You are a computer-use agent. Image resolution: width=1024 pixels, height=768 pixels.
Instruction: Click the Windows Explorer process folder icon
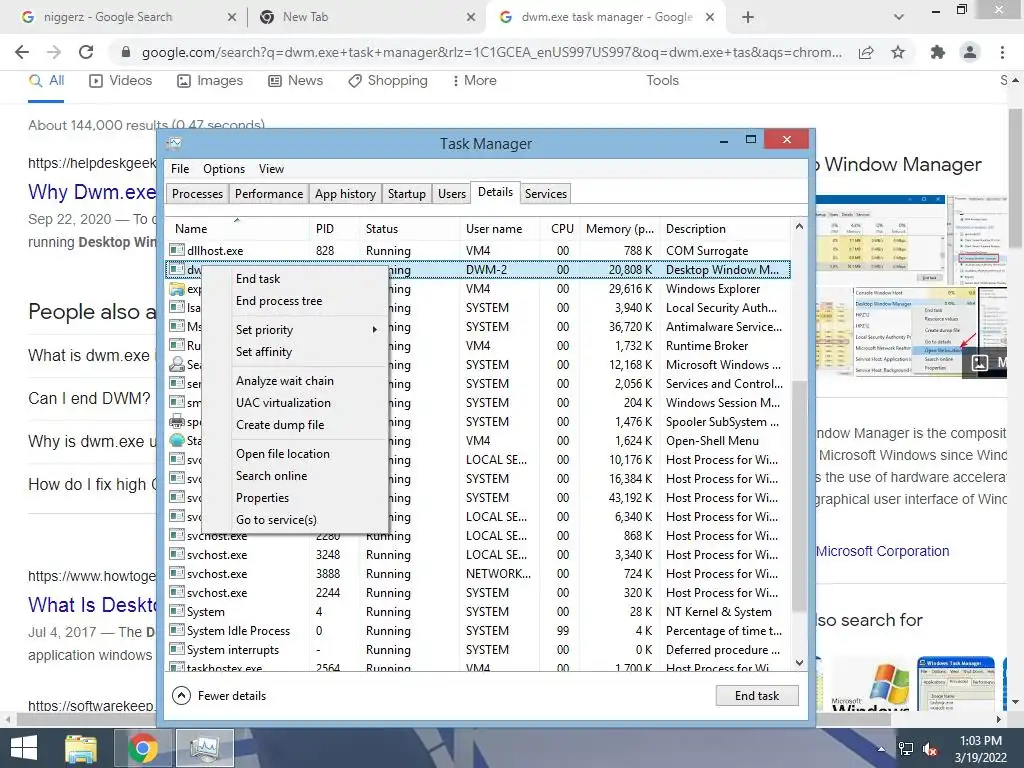[176, 288]
